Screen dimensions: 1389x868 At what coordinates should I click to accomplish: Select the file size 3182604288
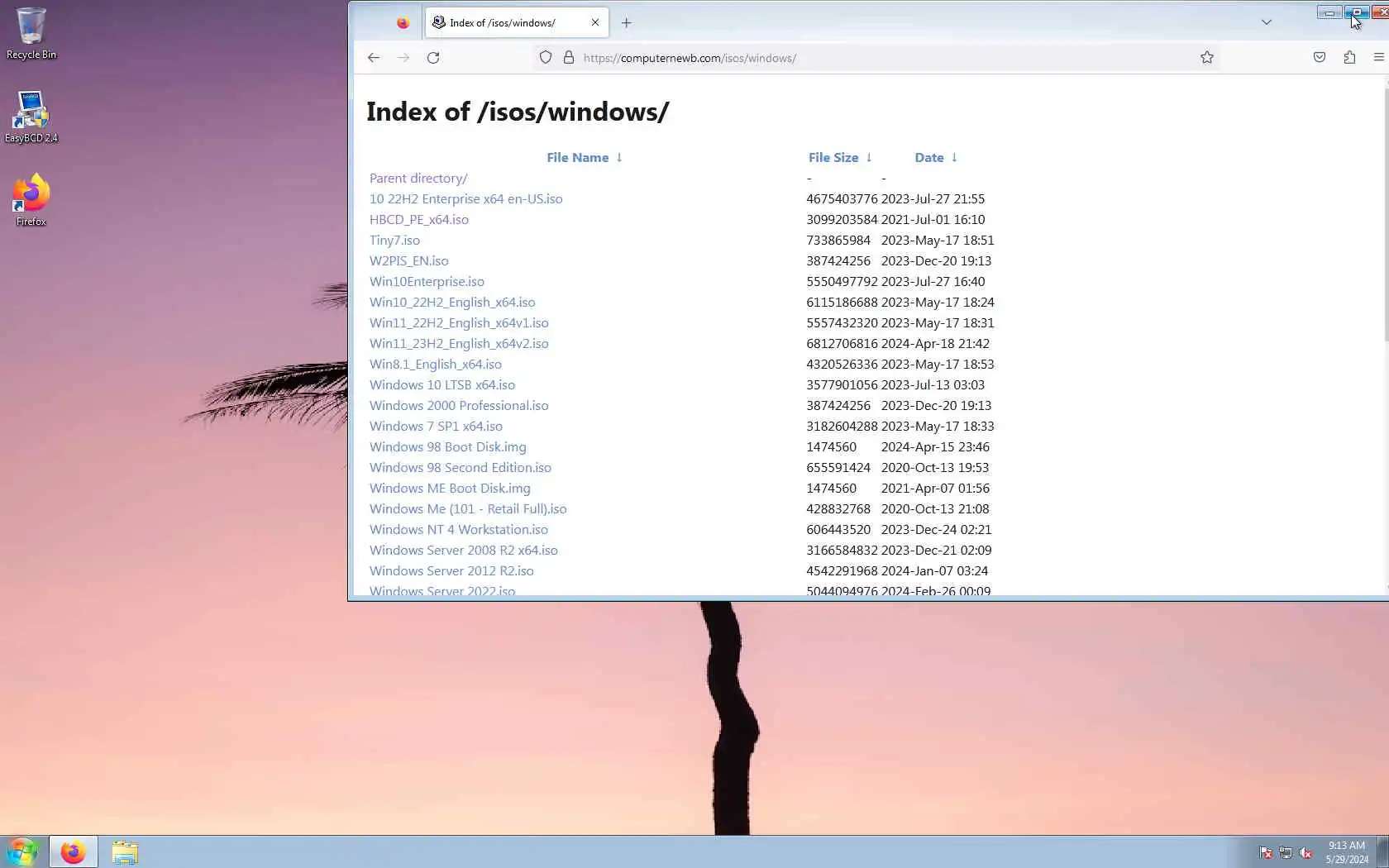842,427
